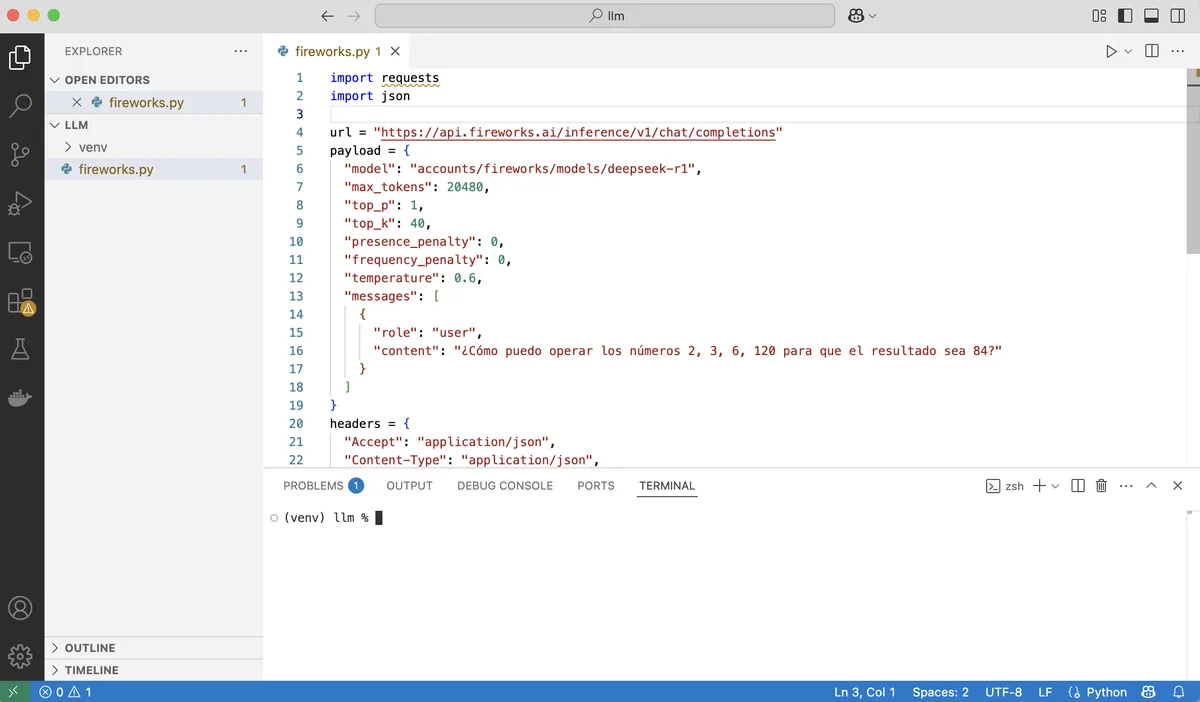Expand the OUTLINE section
The height and width of the screenshot is (702, 1200).
(x=90, y=648)
